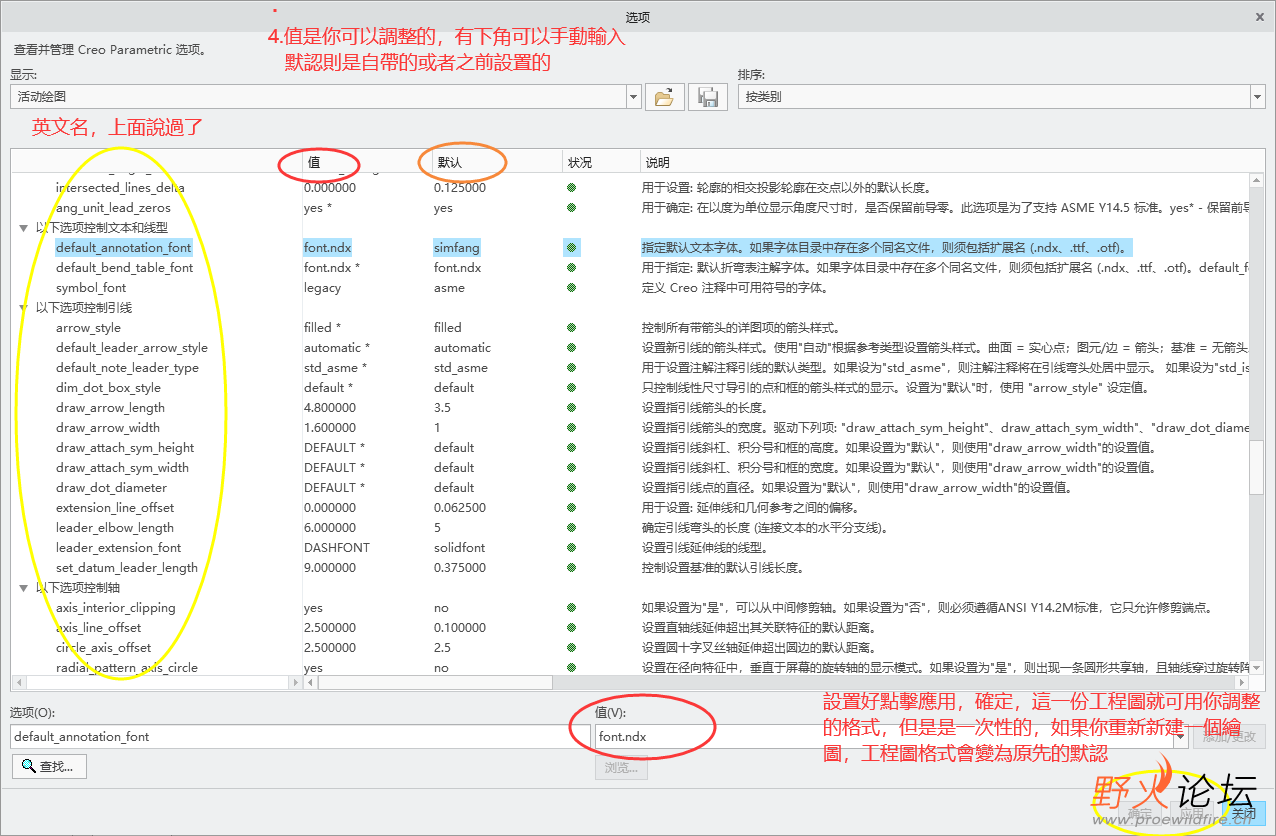Sort by the 默认 column header

496,162
